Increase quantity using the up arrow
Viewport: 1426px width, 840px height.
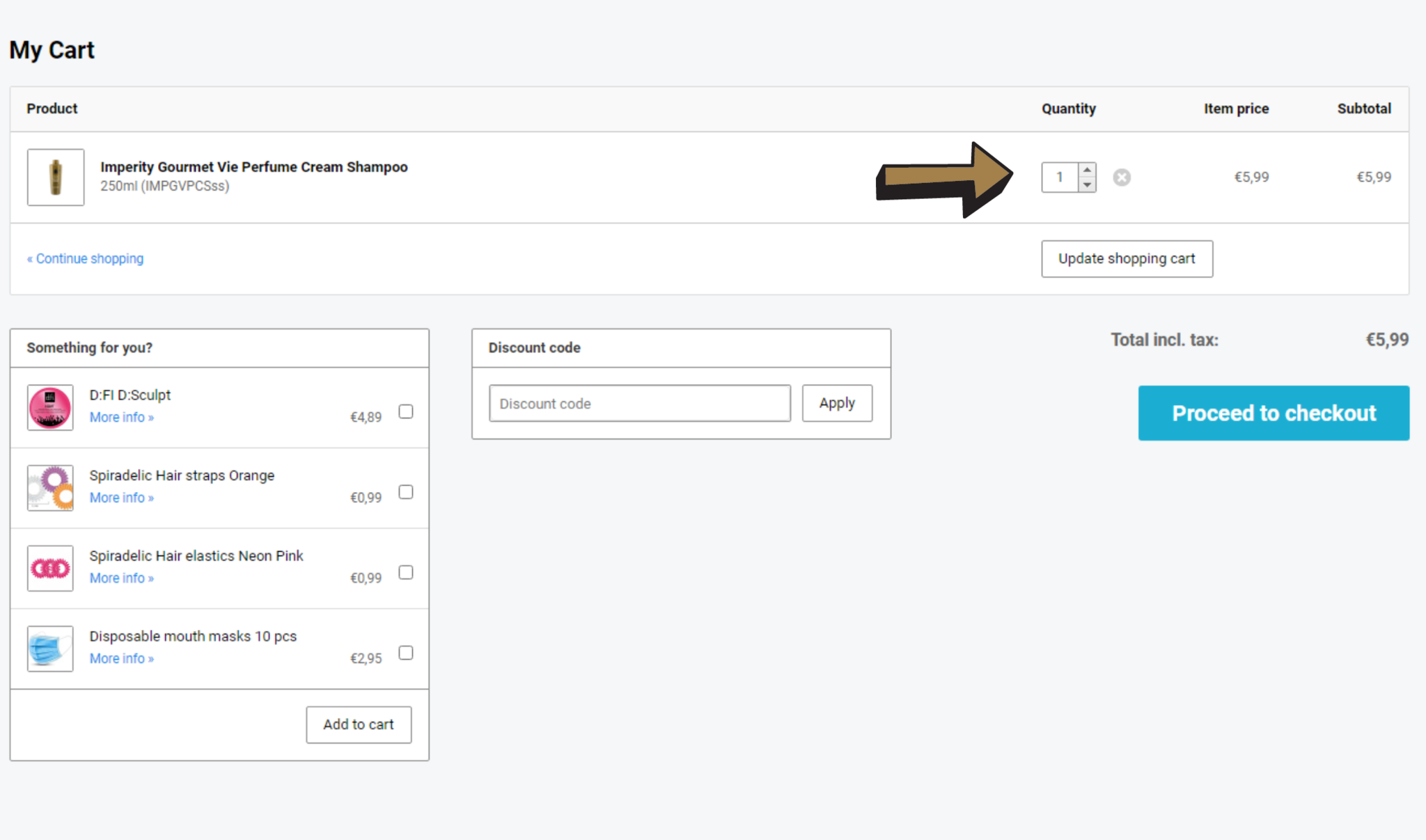coord(1087,170)
